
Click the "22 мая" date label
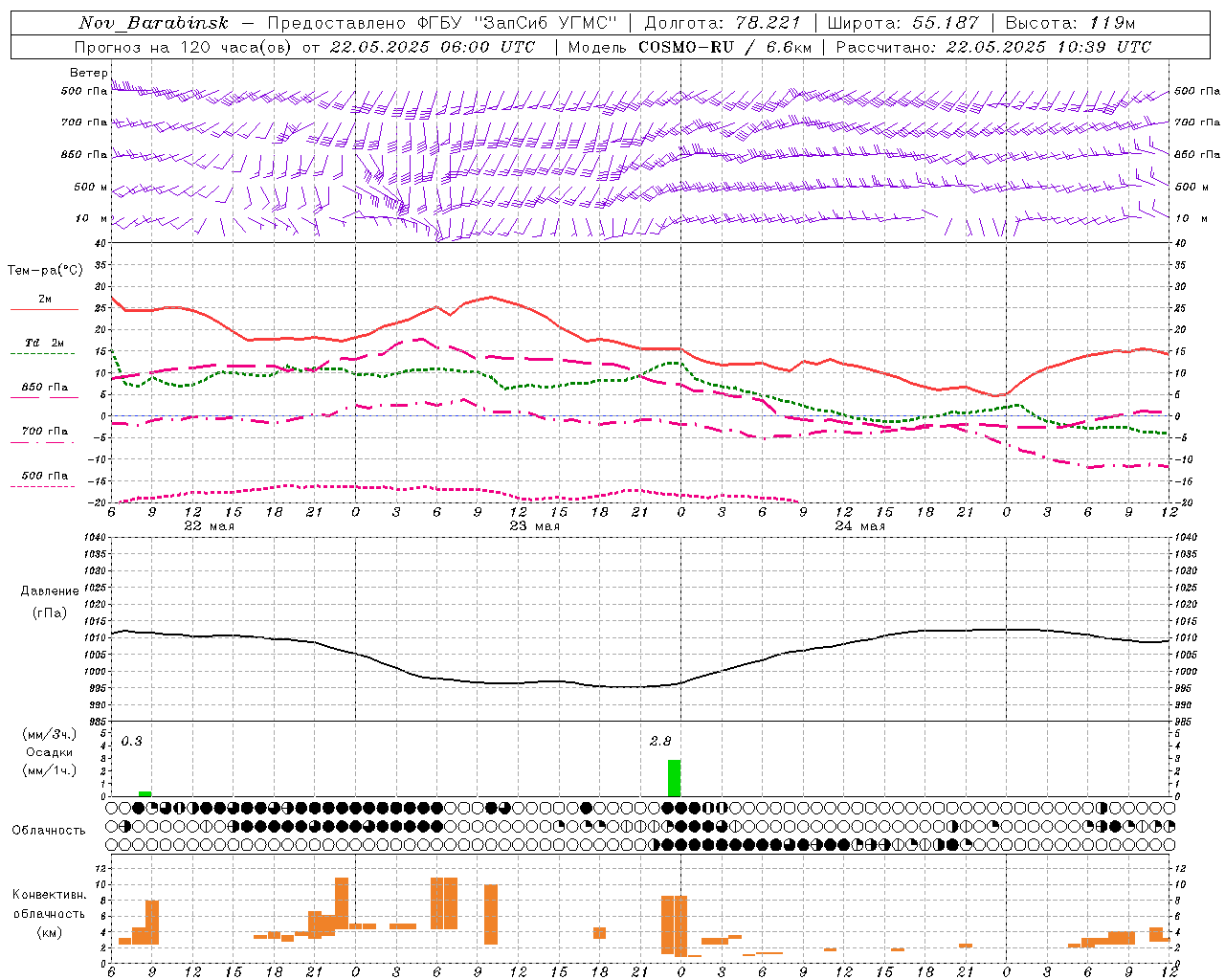coord(209,526)
